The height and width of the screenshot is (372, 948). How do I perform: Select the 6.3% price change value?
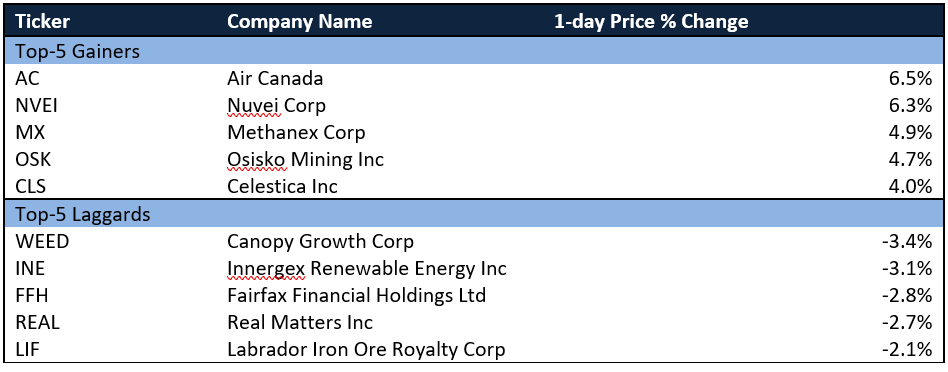click(x=910, y=106)
